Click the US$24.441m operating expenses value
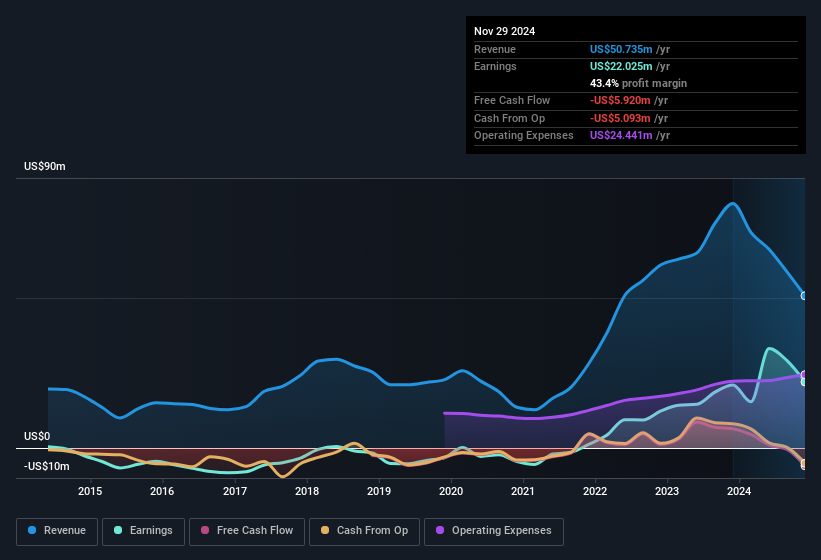 pos(621,136)
